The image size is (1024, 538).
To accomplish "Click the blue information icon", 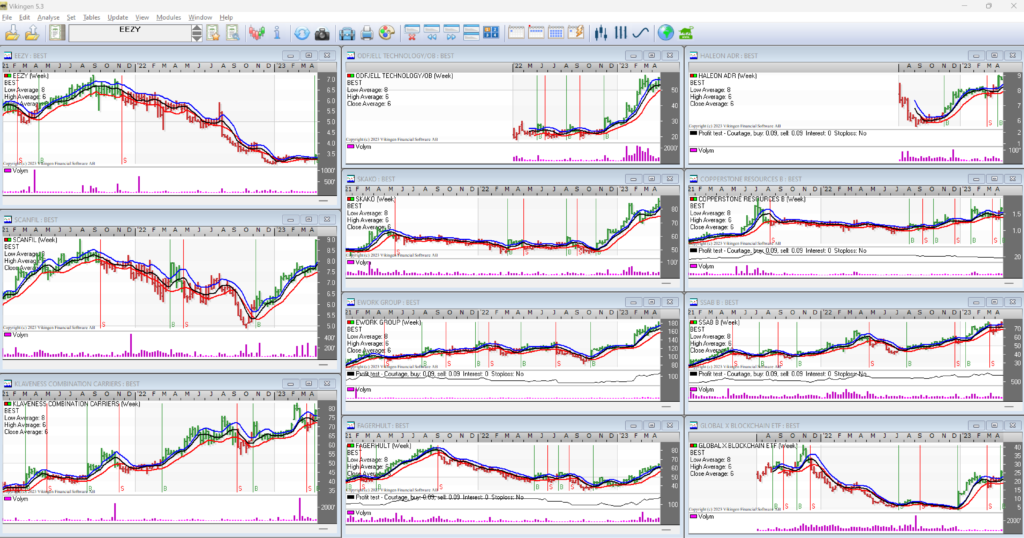I will coord(277,33).
